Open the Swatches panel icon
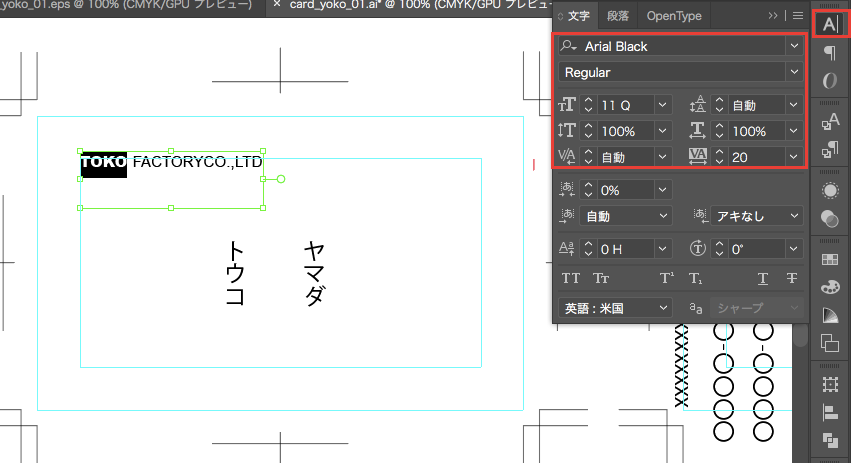 click(x=829, y=260)
